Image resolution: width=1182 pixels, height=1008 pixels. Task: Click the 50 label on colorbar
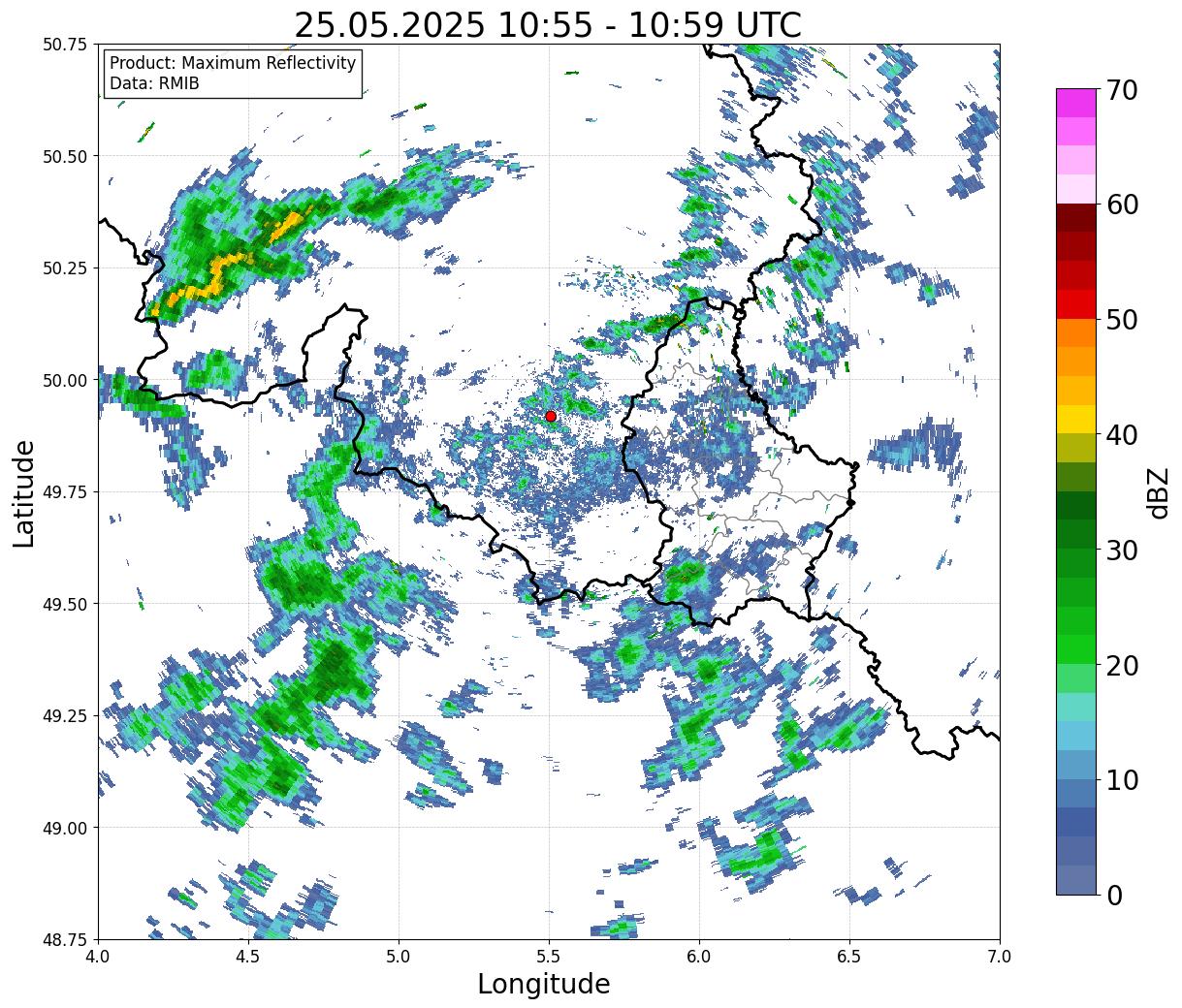coord(1122,320)
